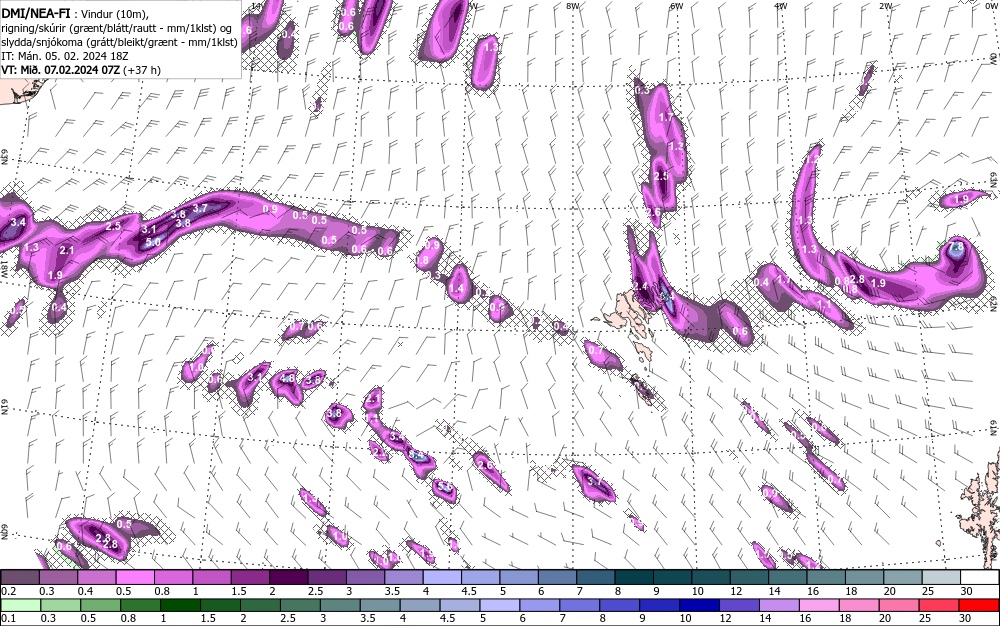Image resolution: width=1000 pixels, height=626 pixels.
Task: Click the 'slydda/snjókoma' legend description line
Action: tap(120, 42)
